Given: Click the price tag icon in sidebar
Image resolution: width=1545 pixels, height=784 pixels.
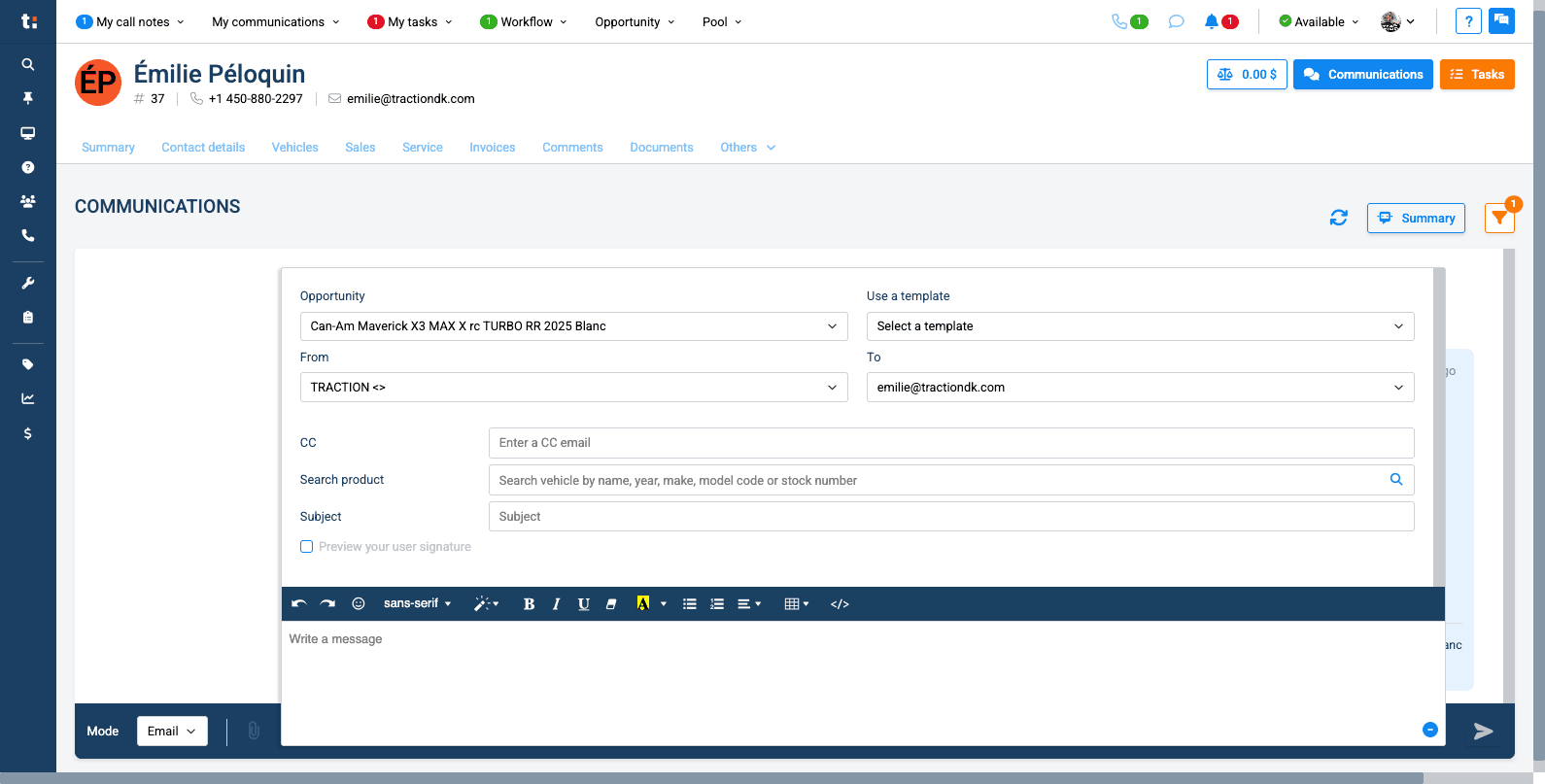Looking at the screenshot, I should (x=28, y=364).
